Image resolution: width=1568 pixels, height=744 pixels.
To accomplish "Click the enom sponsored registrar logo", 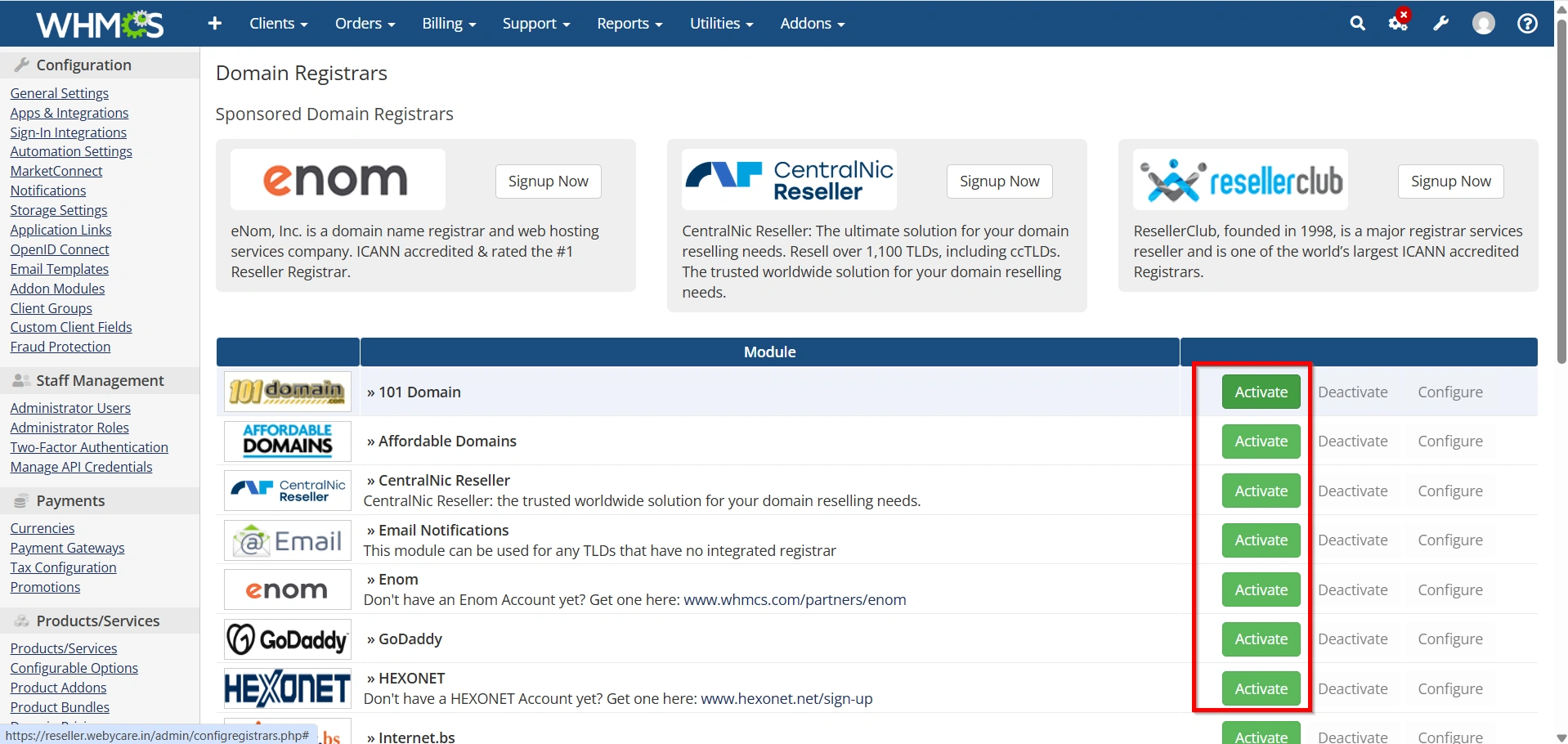I will point(338,180).
